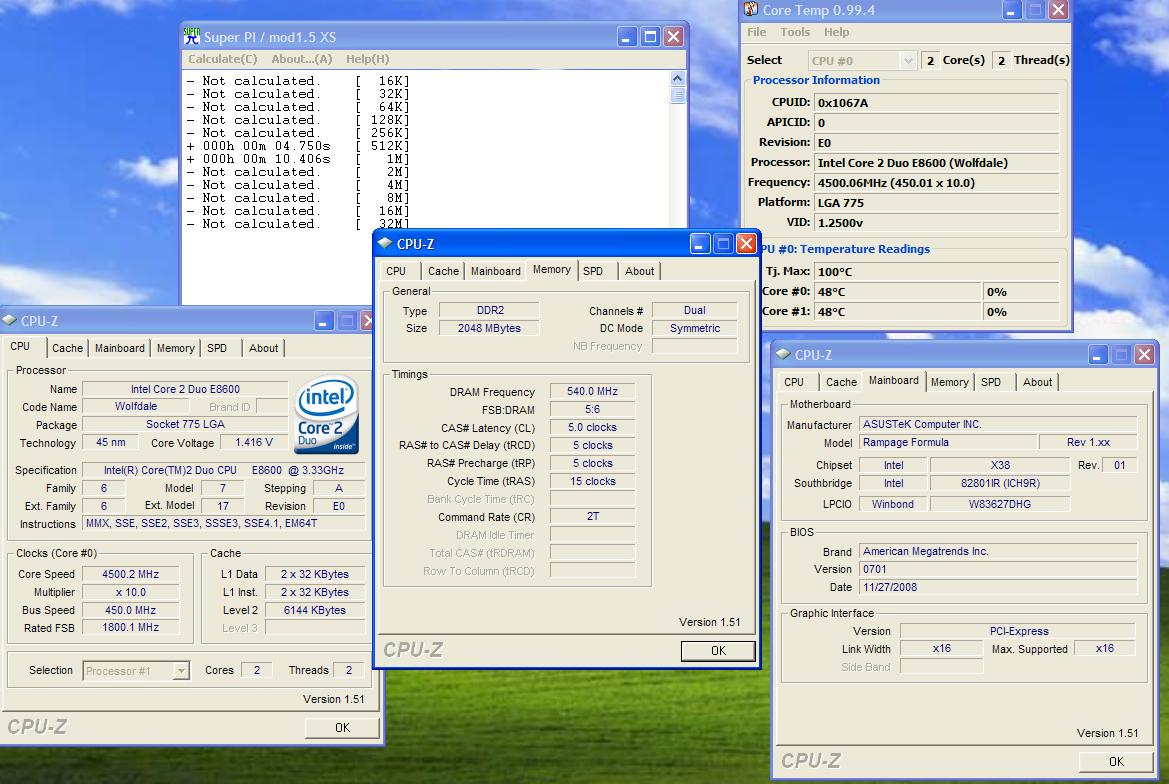
Task: Switch to Cache tab in right CPU-Z window
Action: click(841, 382)
